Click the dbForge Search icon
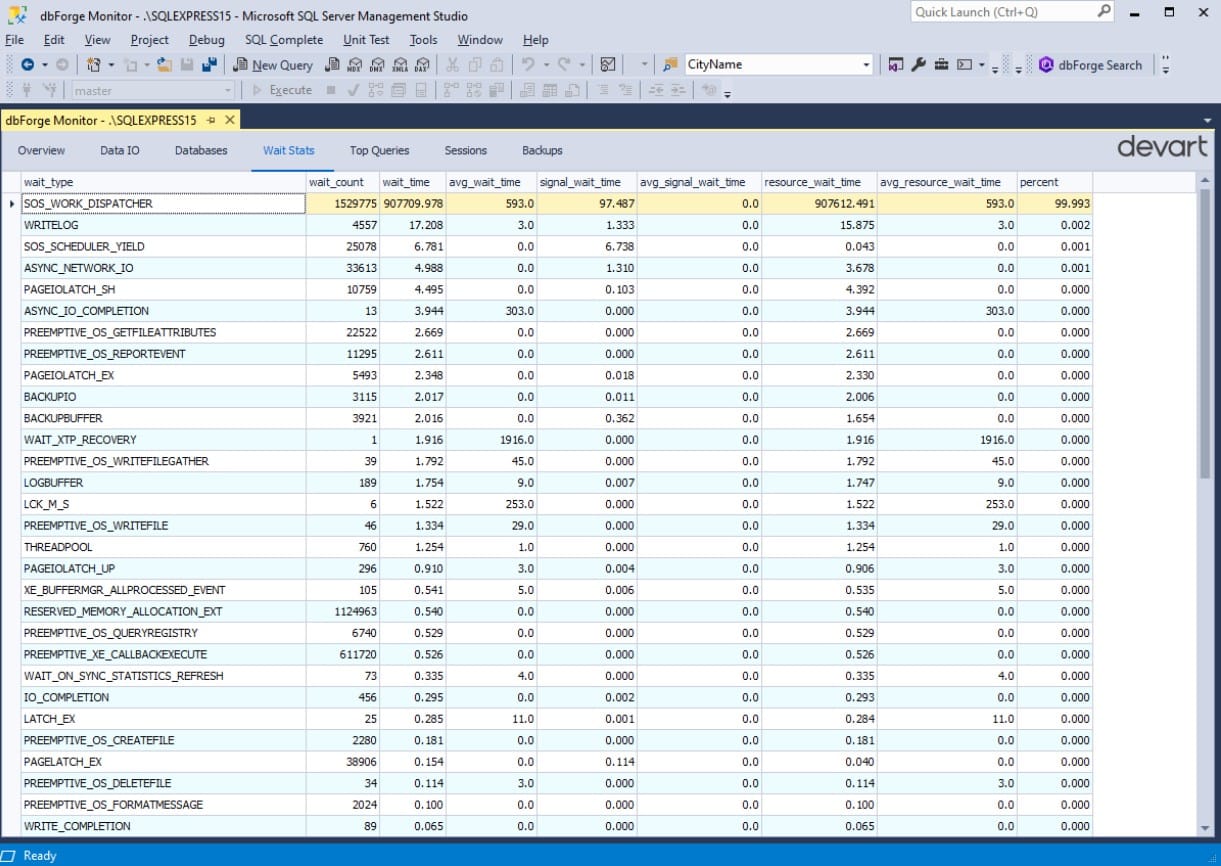This screenshot has width=1221, height=866. coord(1046,64)
